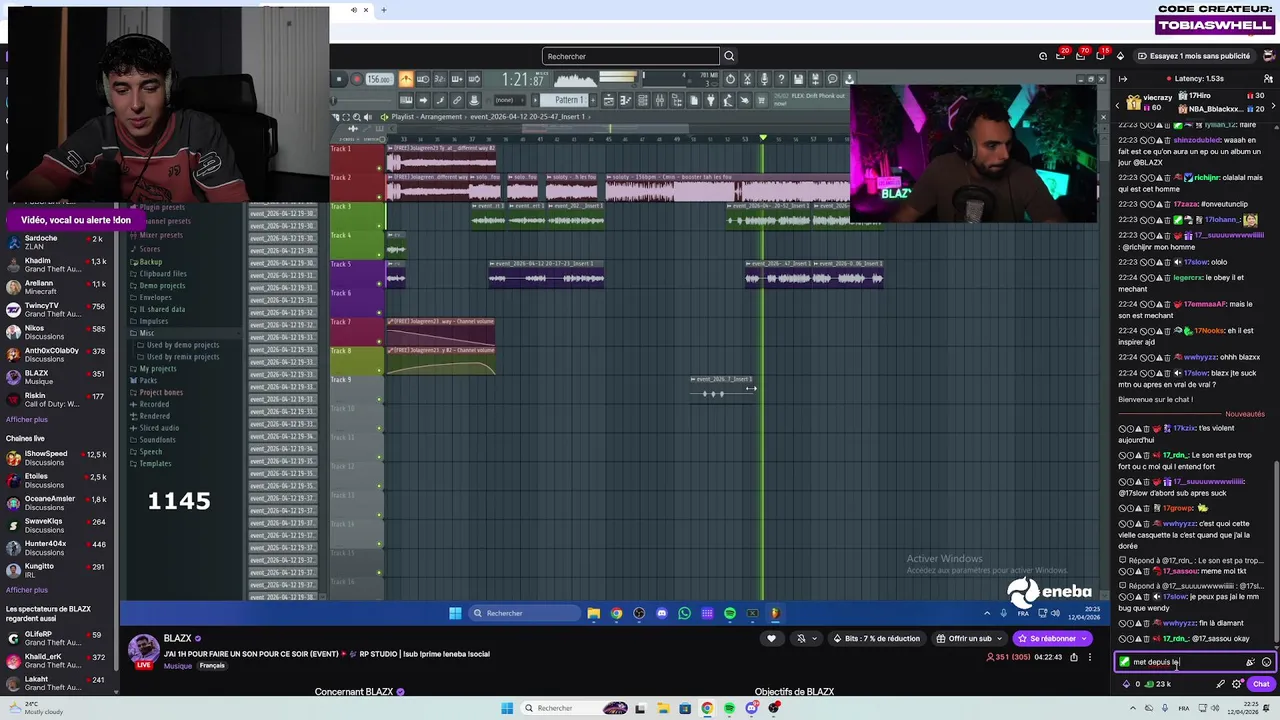Show previous gift leaderboard entry arrow

[1117, 106]
